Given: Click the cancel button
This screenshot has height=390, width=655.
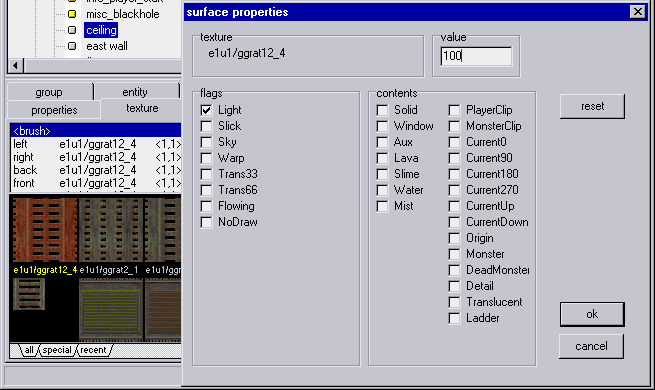Looking at the screenshot, I should 592,346.
